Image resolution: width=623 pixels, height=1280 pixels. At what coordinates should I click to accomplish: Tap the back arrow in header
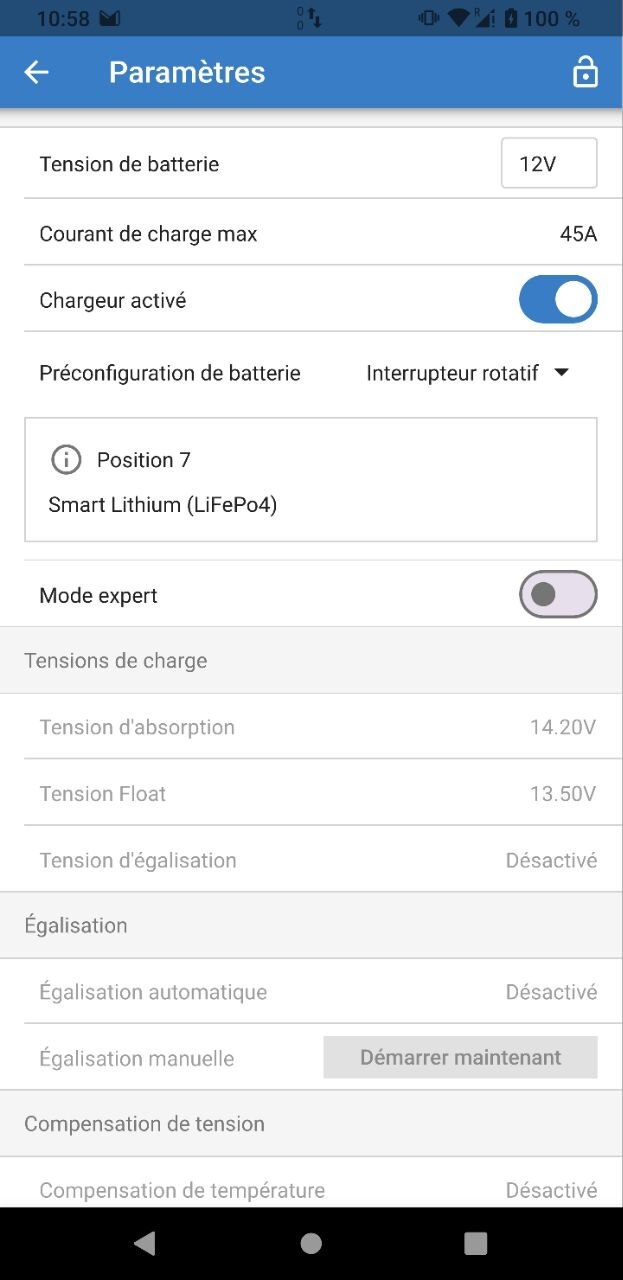[37, 72]
